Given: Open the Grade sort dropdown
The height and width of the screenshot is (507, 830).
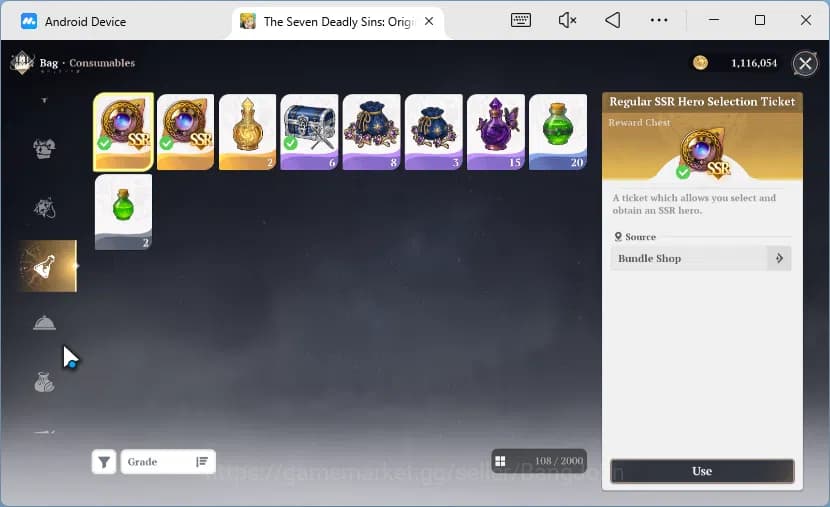Looking at the screenshot, I should 168,462.
